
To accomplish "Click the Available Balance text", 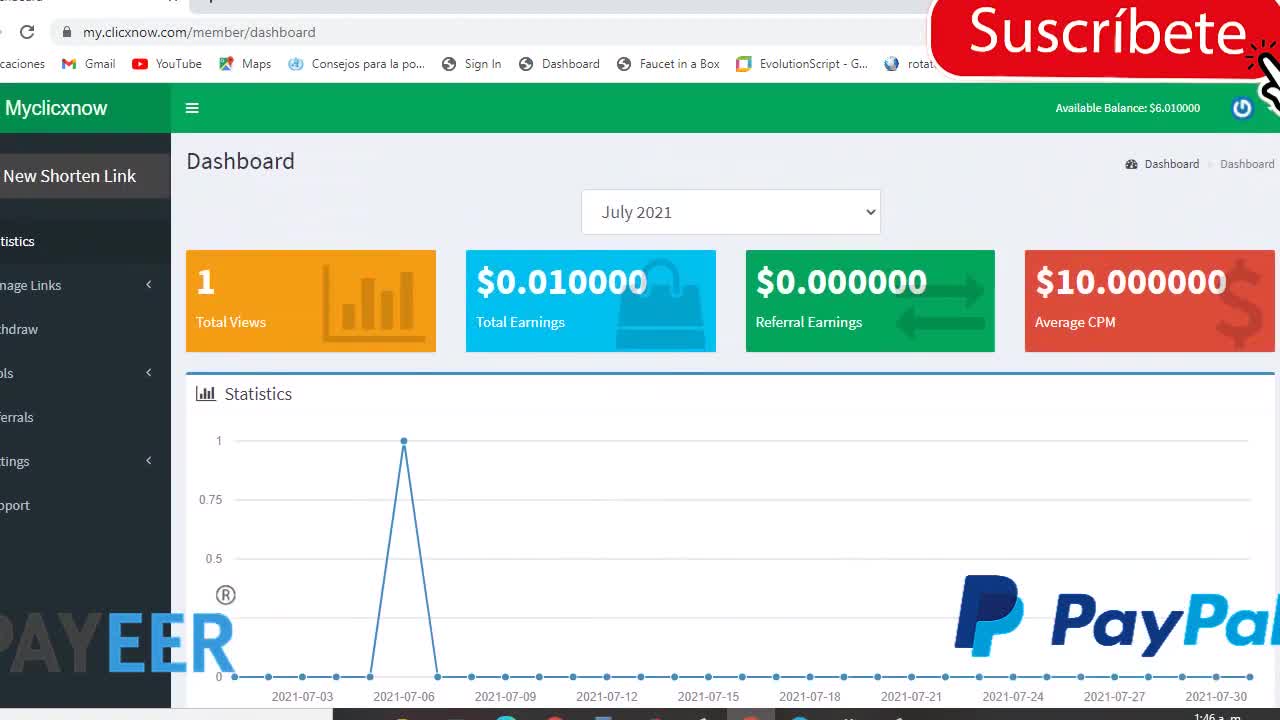I will click(1128, 108).
